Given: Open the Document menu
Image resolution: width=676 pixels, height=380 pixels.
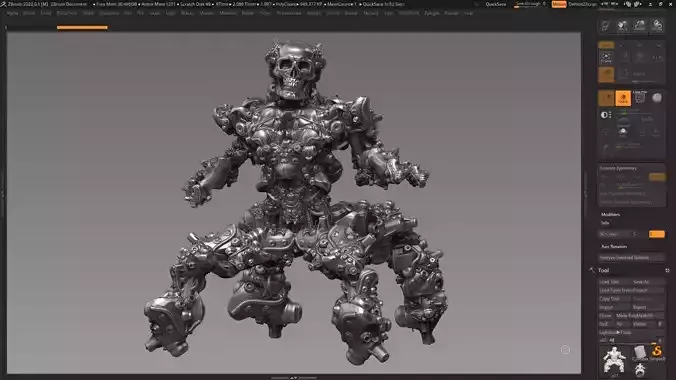Looking at the screenshot, I should (x=67, y=13).
